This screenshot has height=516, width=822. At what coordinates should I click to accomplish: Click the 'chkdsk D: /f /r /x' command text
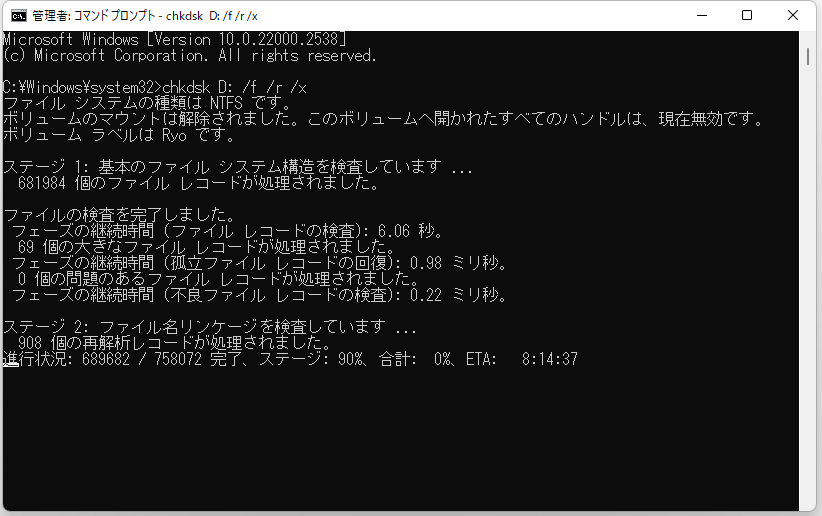[x=234, y=87]
